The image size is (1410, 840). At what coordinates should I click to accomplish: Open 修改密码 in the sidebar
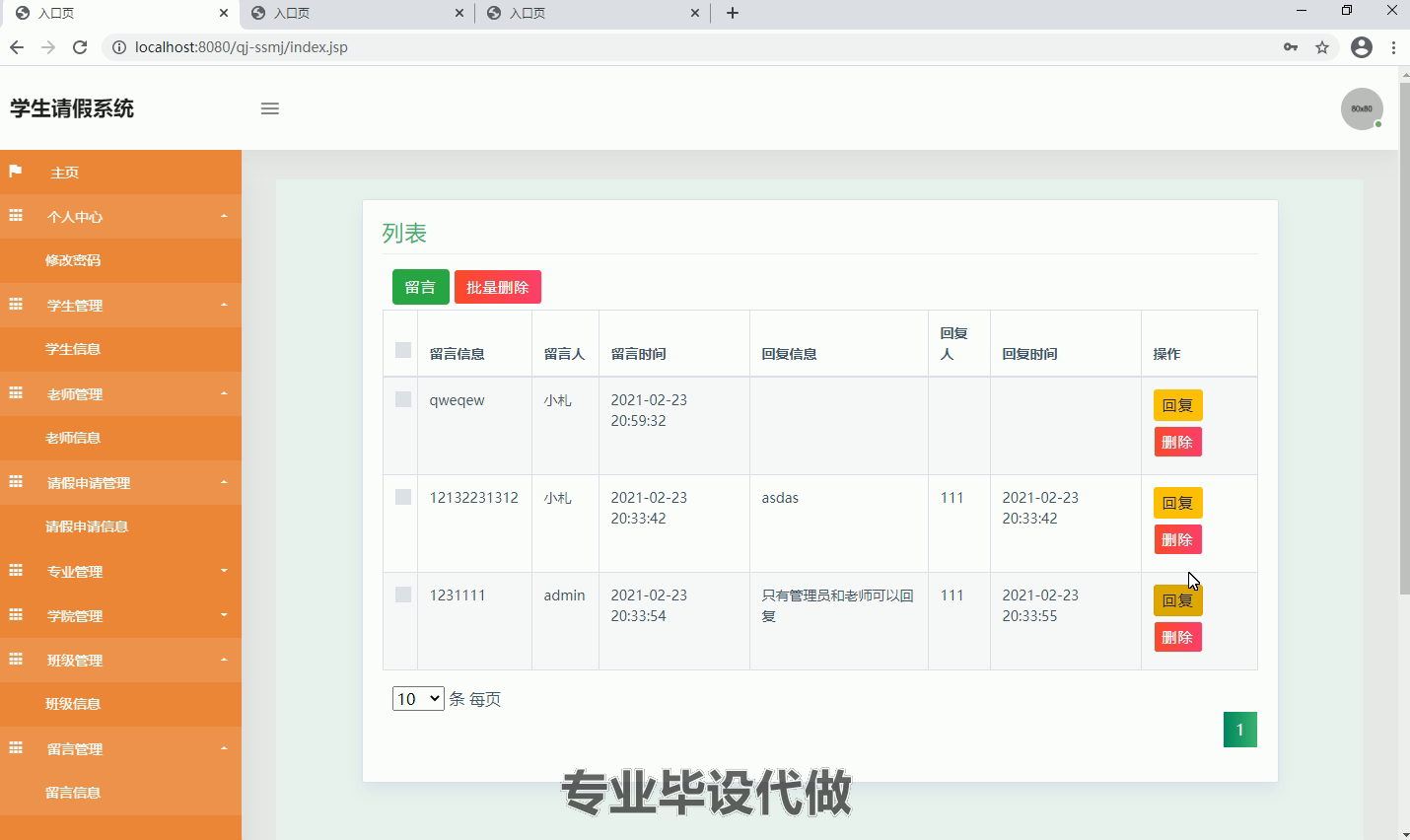coord(73,260)
